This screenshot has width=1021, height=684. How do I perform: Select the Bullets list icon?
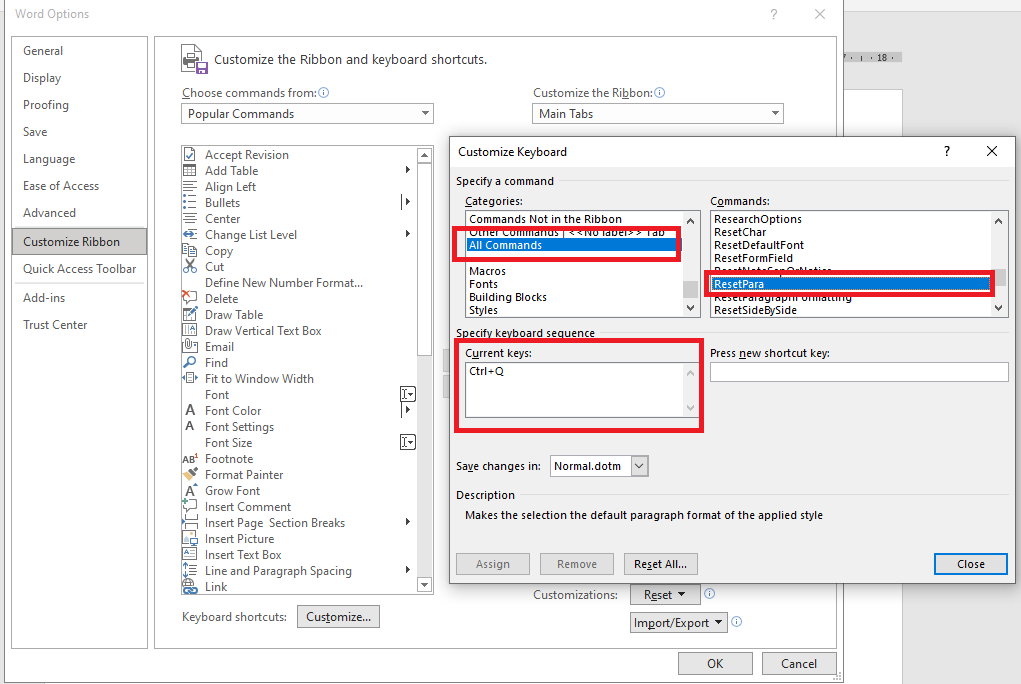pyautogui.click(x=189, y=203)
